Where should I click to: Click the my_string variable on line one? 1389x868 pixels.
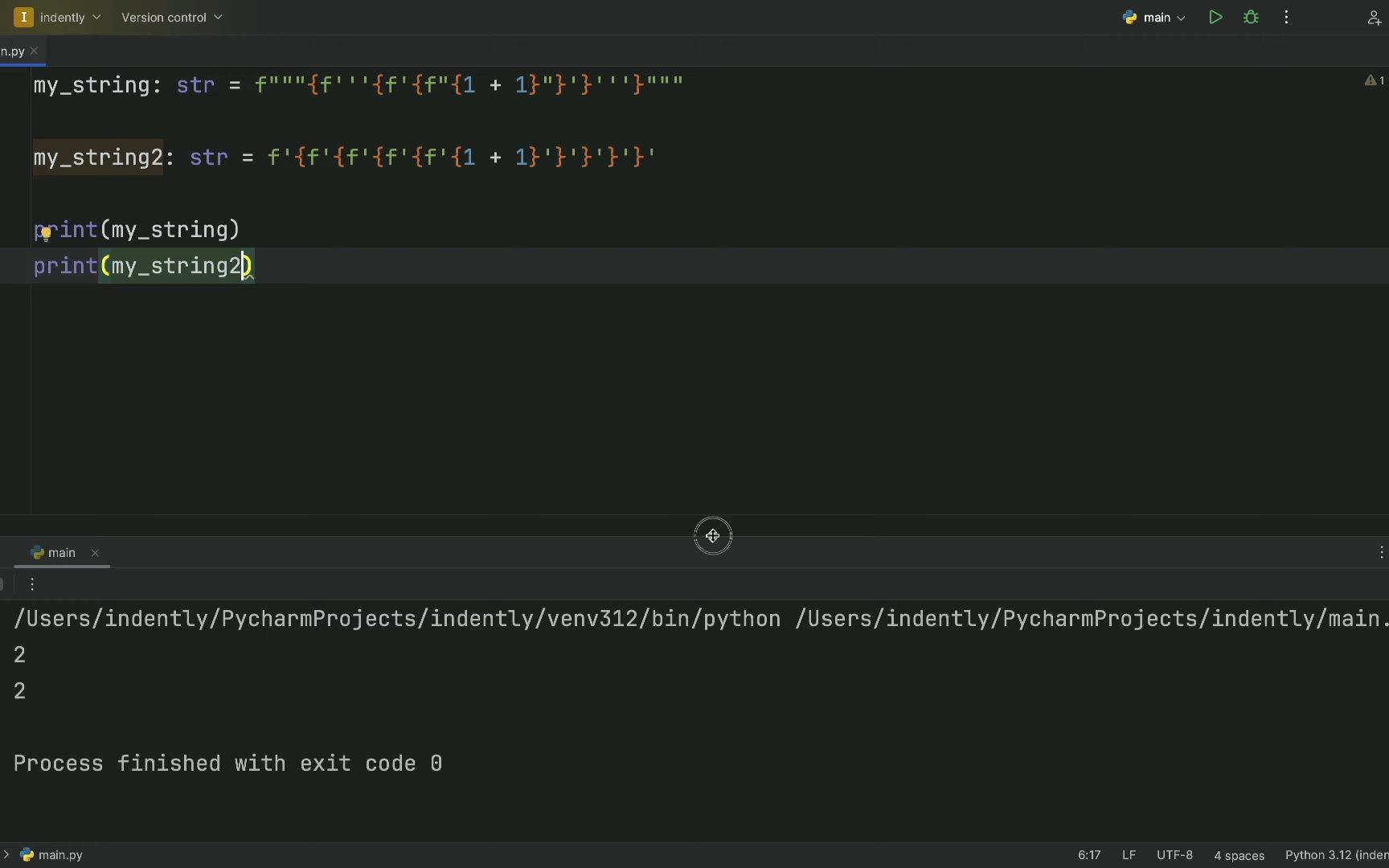pyautogui.click(x=91, y=85)
